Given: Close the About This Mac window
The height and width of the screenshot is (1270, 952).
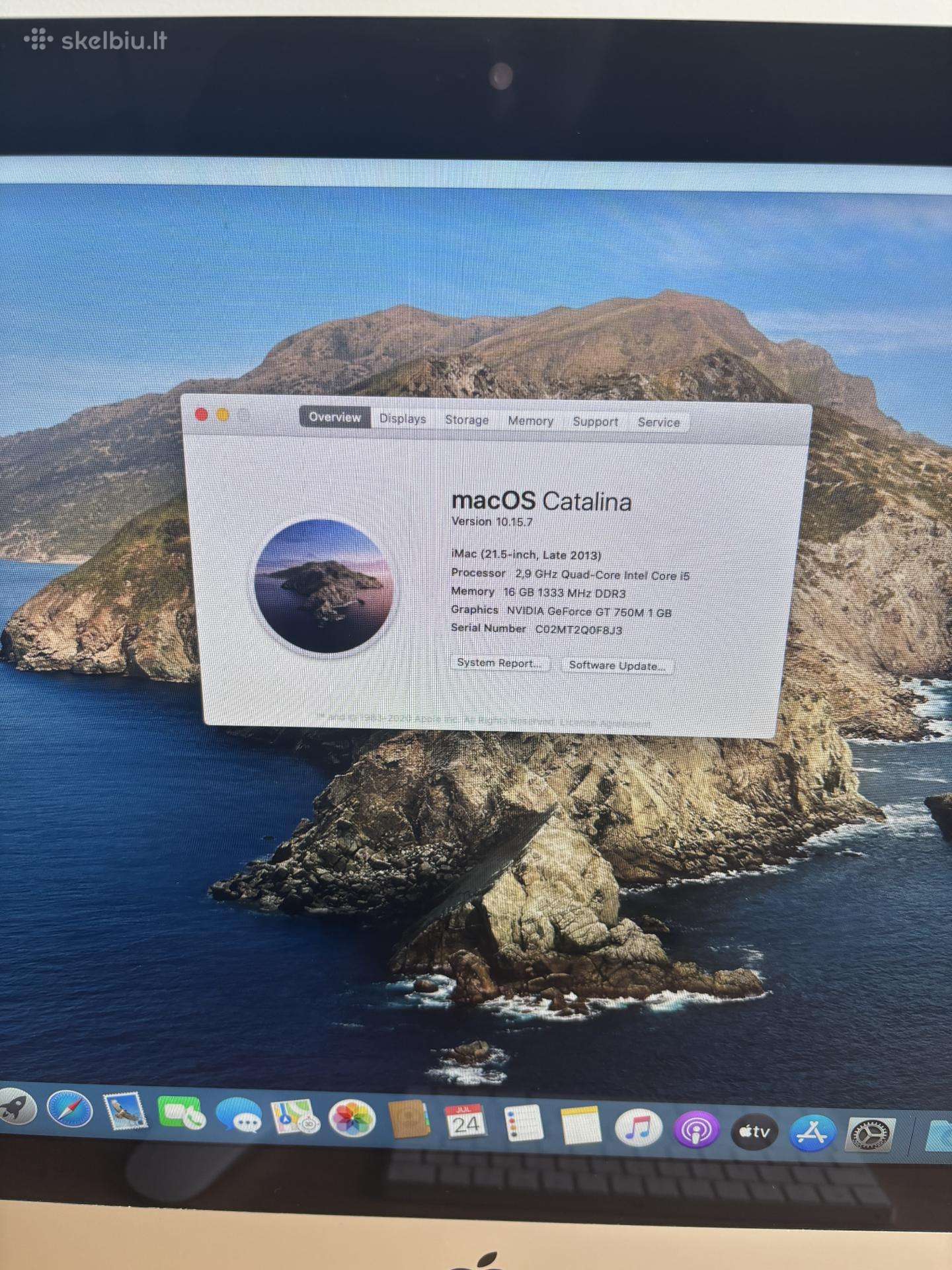Looking at the screenshot, I should pyautogui.click(x=202, y=415).
